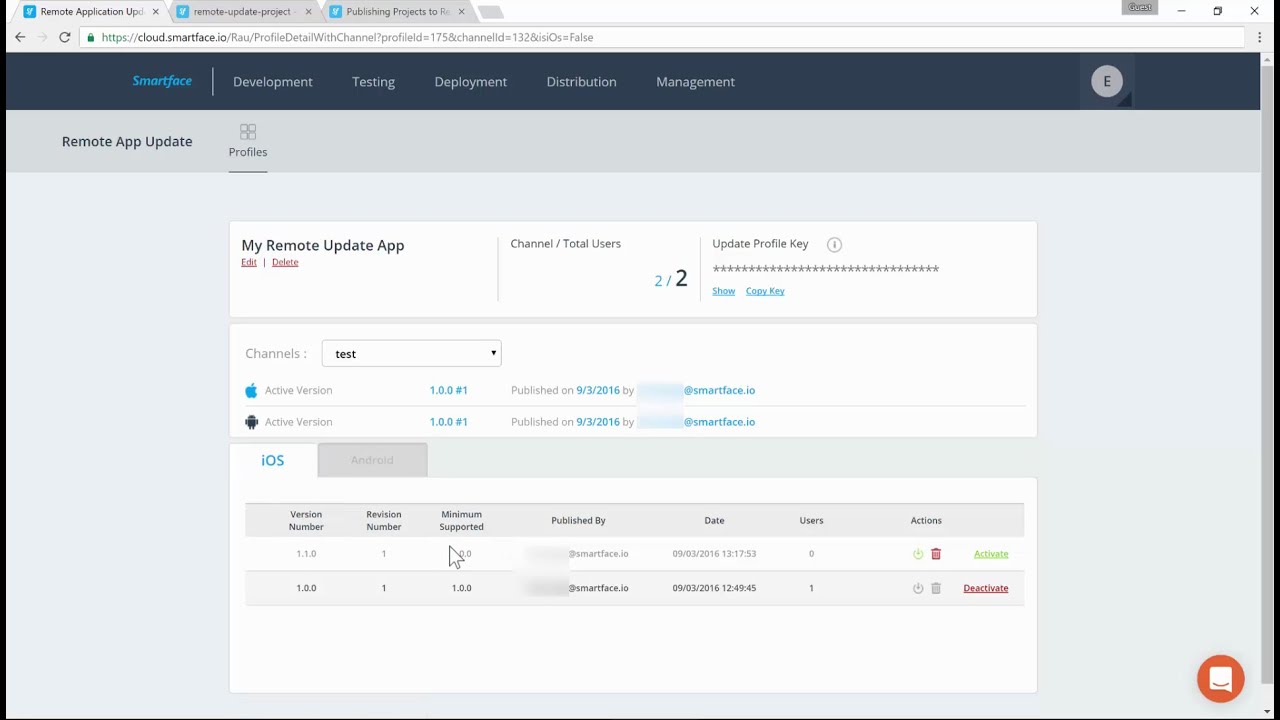1280x720 pixels.
Task: Activate version 1.1.0
Action: [991, 554]
